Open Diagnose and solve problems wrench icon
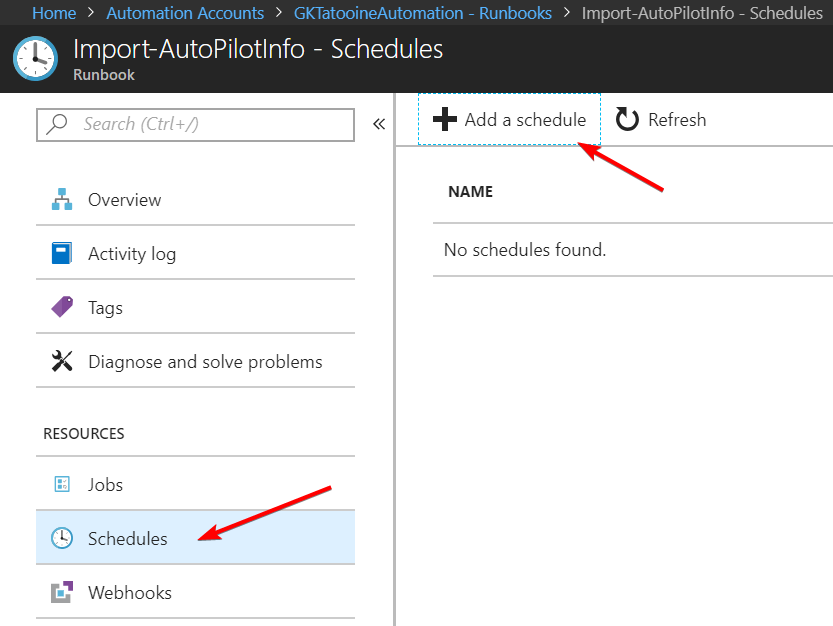 point(61,361)
